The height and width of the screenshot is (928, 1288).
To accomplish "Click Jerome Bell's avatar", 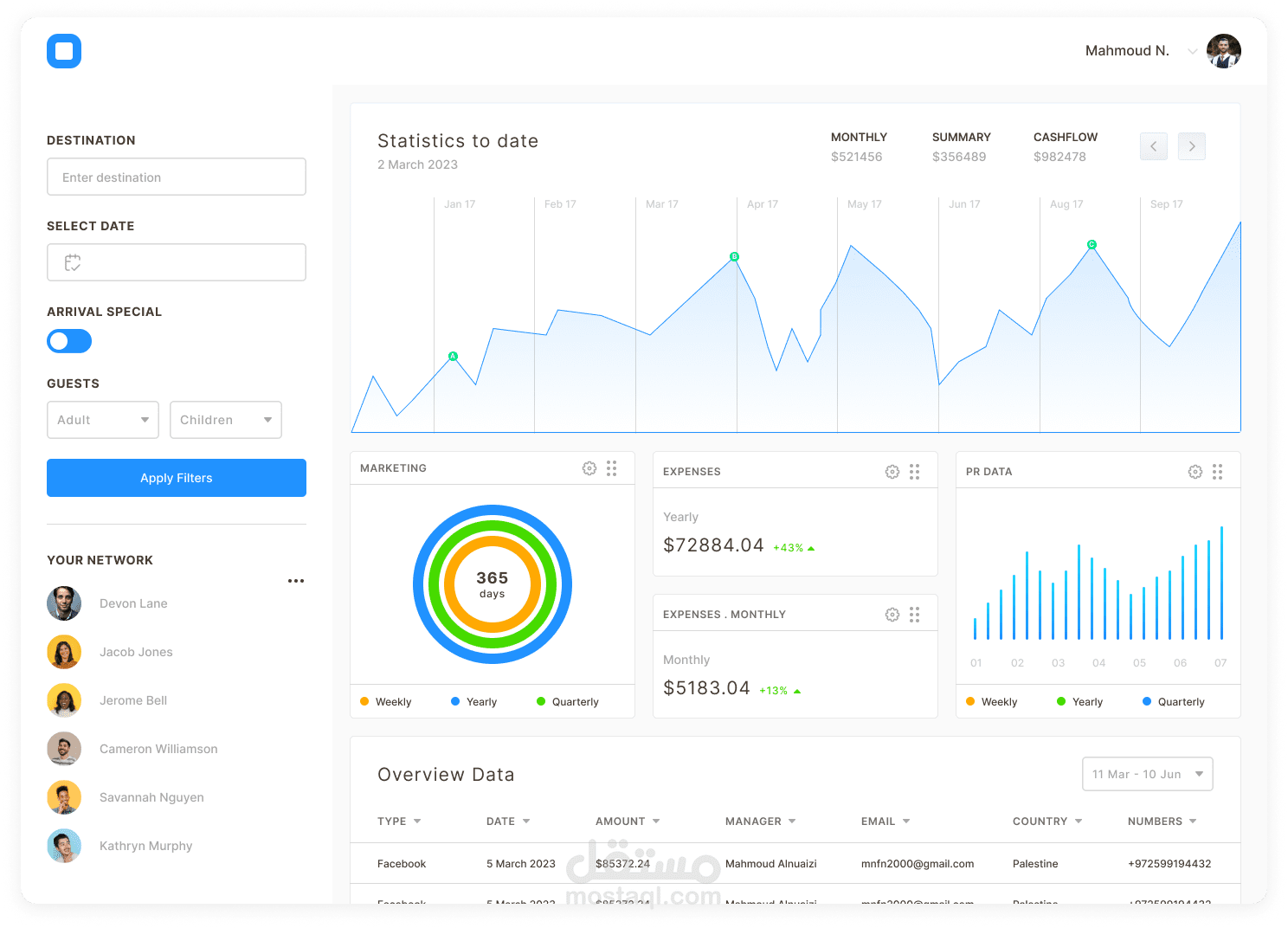I will click(64, 700).
